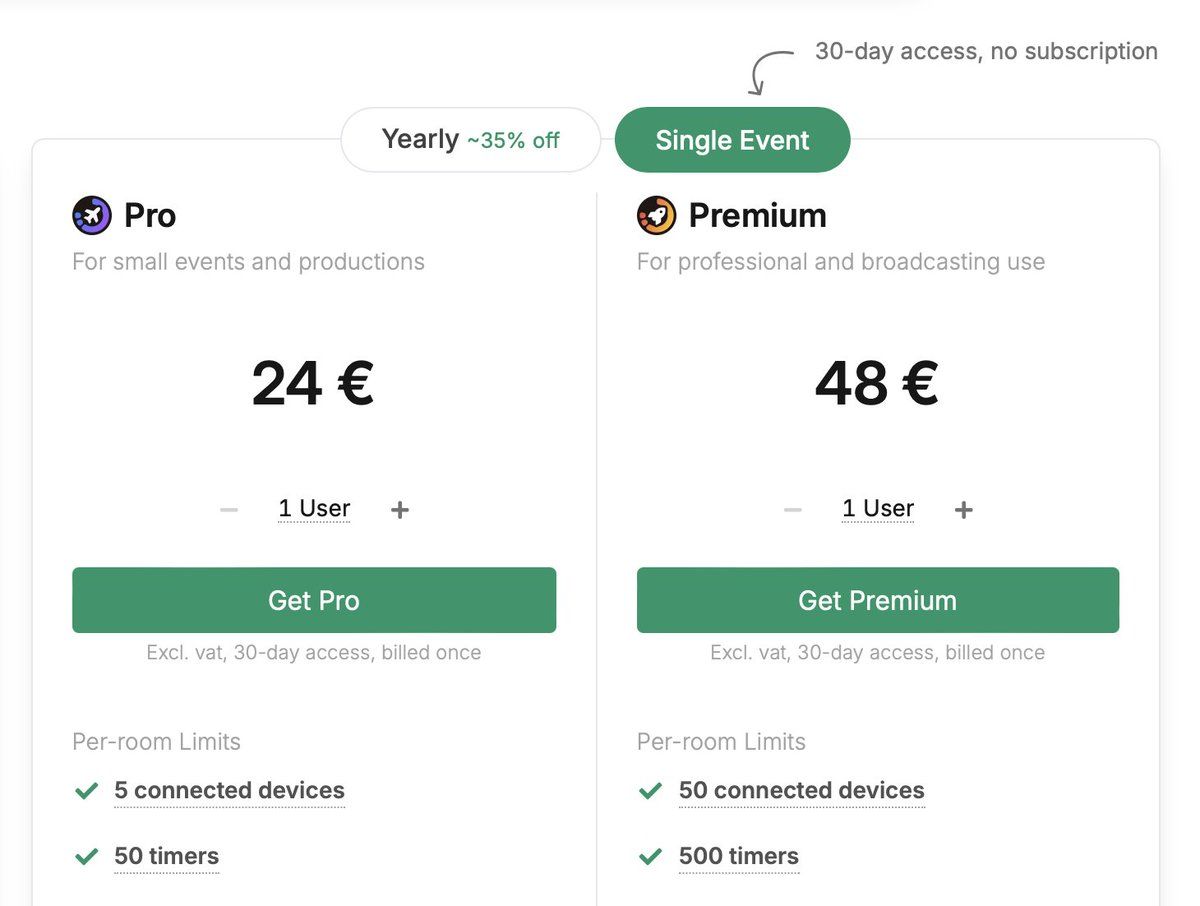This screenshot has width=1200, height=906.
Task: Click checkmark beside 5 connected devices
Action: (x=87, y=791)
